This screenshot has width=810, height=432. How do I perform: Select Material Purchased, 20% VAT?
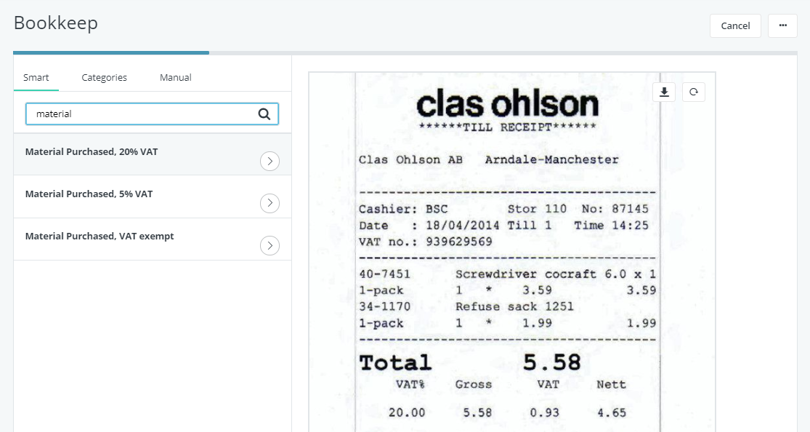(152, 155)
